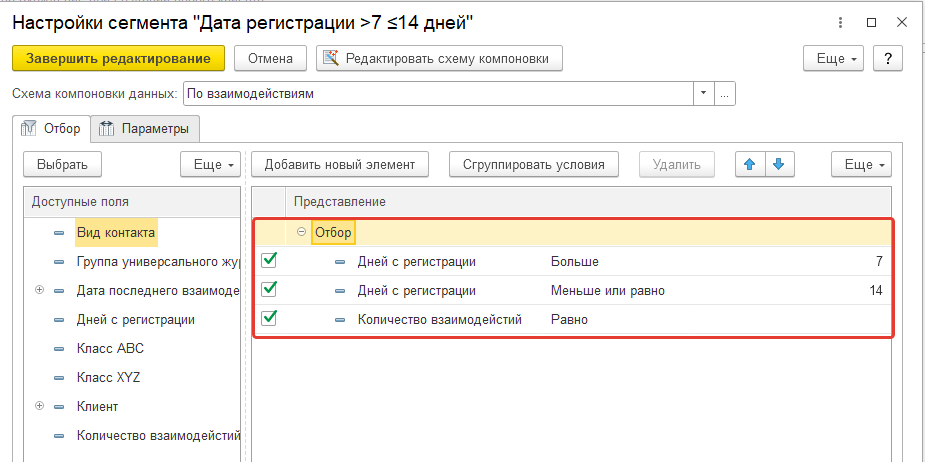Click the field icon next to Класс ABC
This screenshot has width=925, height=462.
point(58,349)
